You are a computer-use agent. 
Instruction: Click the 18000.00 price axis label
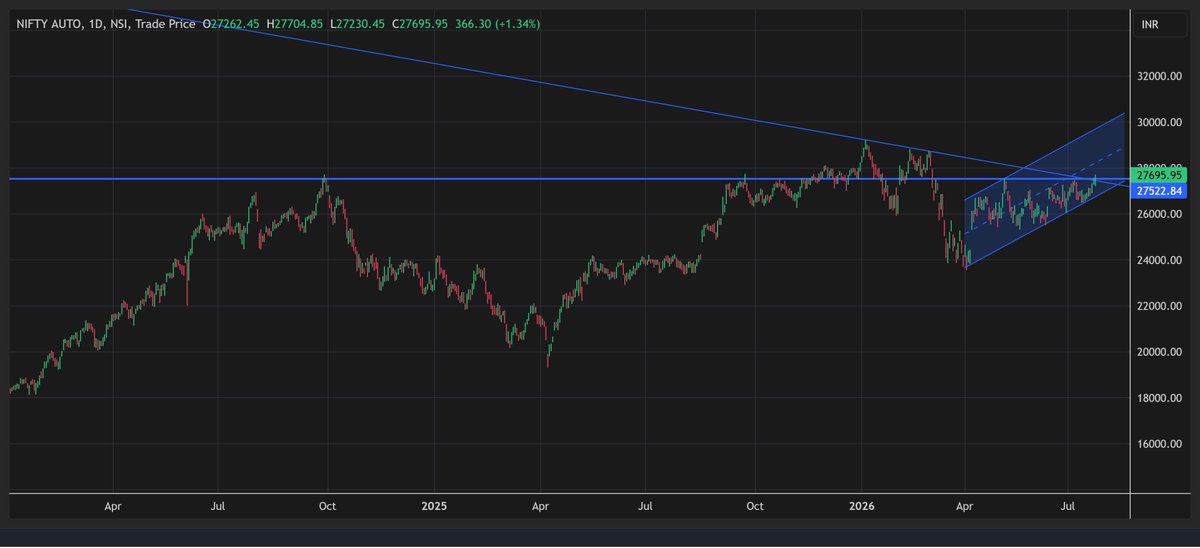pos(1161,399)
